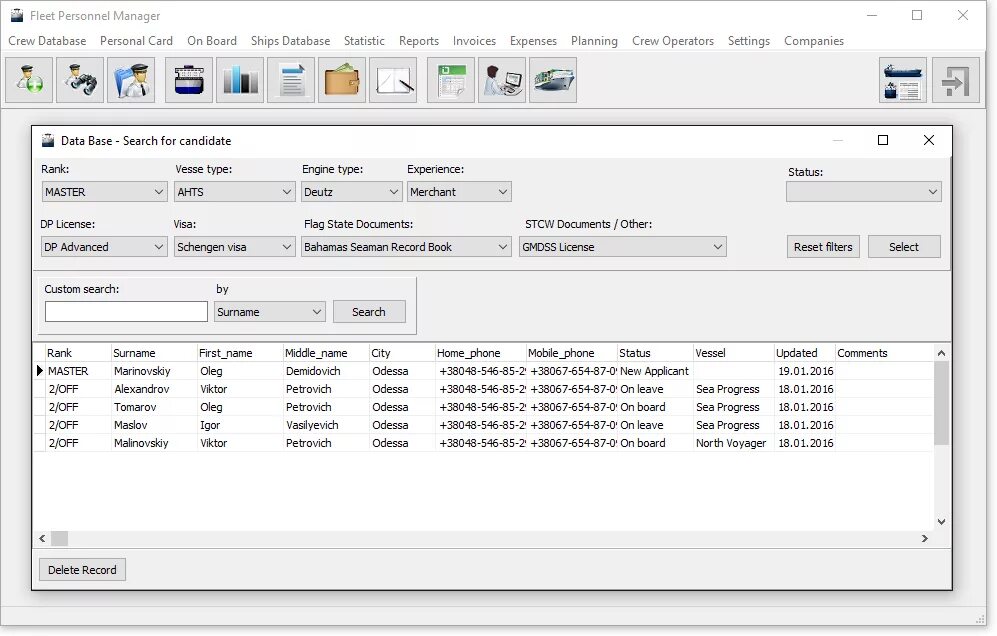Open the Personal Card menu
This screenshot has width=997, height=636.
point(136,41)
